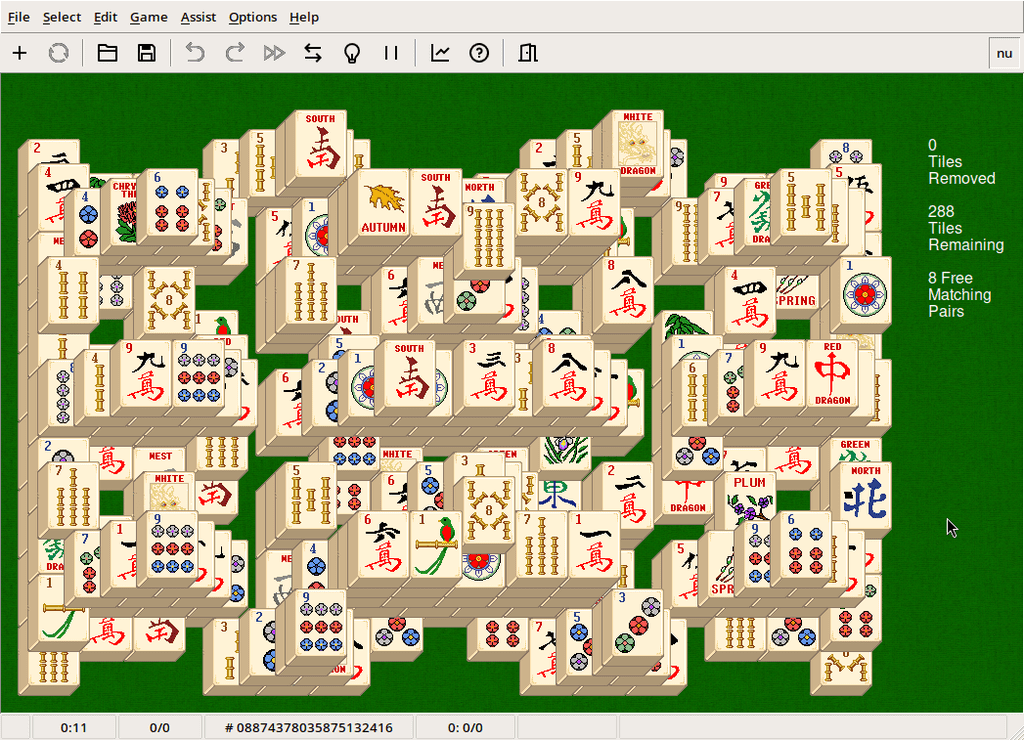Restart the current game
The image size is (1024, 740).
59,53
